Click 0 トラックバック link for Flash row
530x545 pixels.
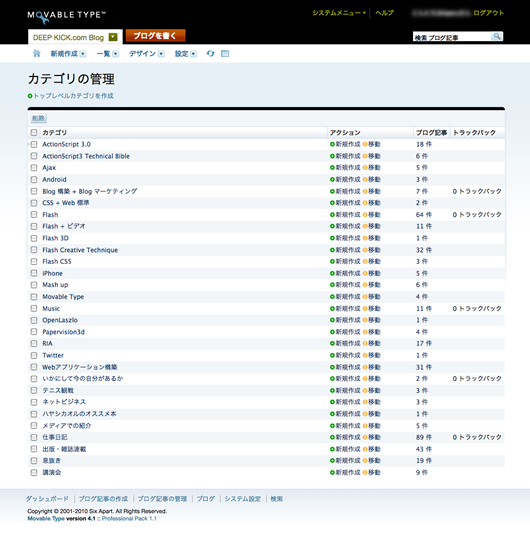477,214
